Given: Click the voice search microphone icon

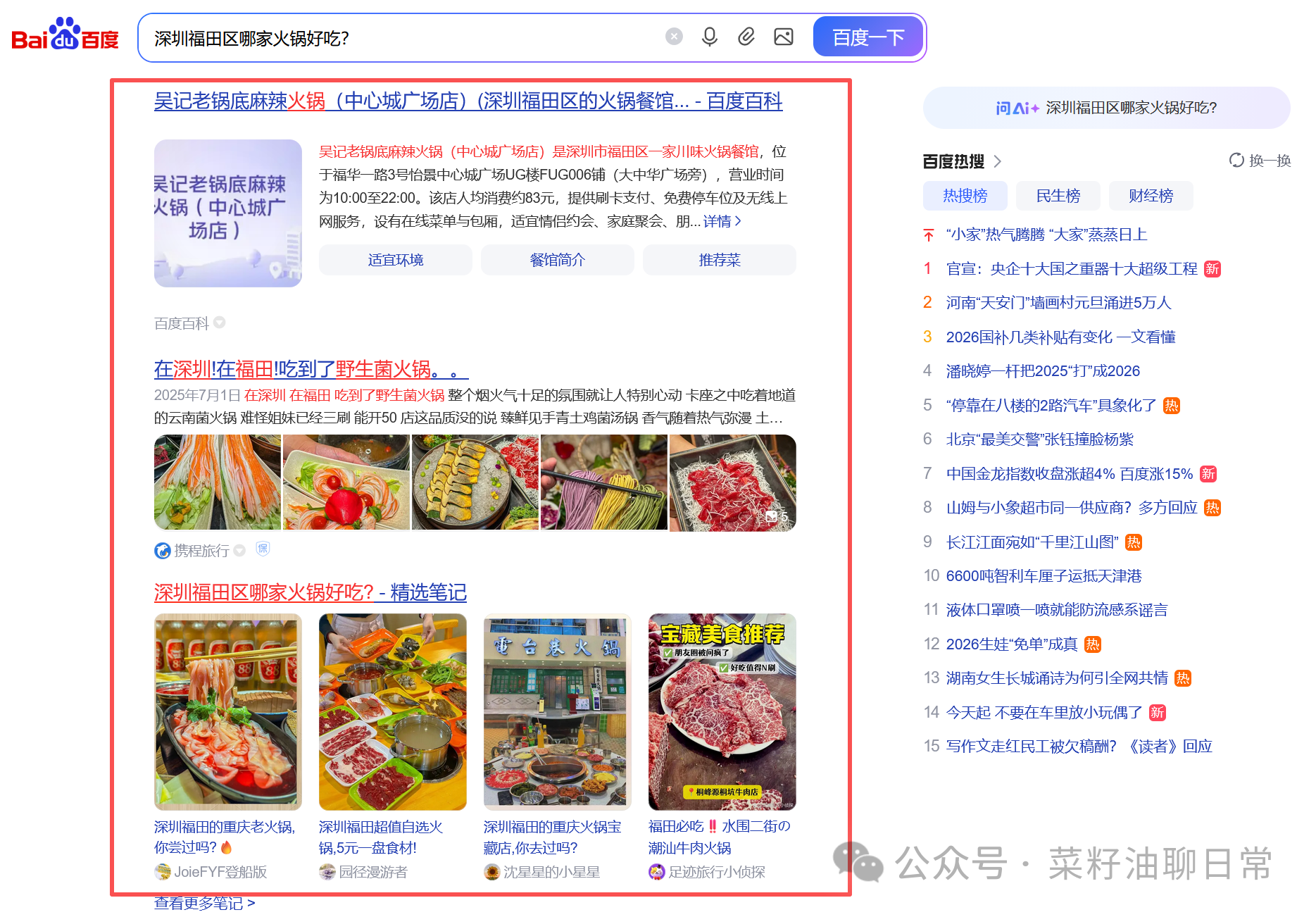Looking at the screenshot, I should pyautogui.click(x=710, y=37).
